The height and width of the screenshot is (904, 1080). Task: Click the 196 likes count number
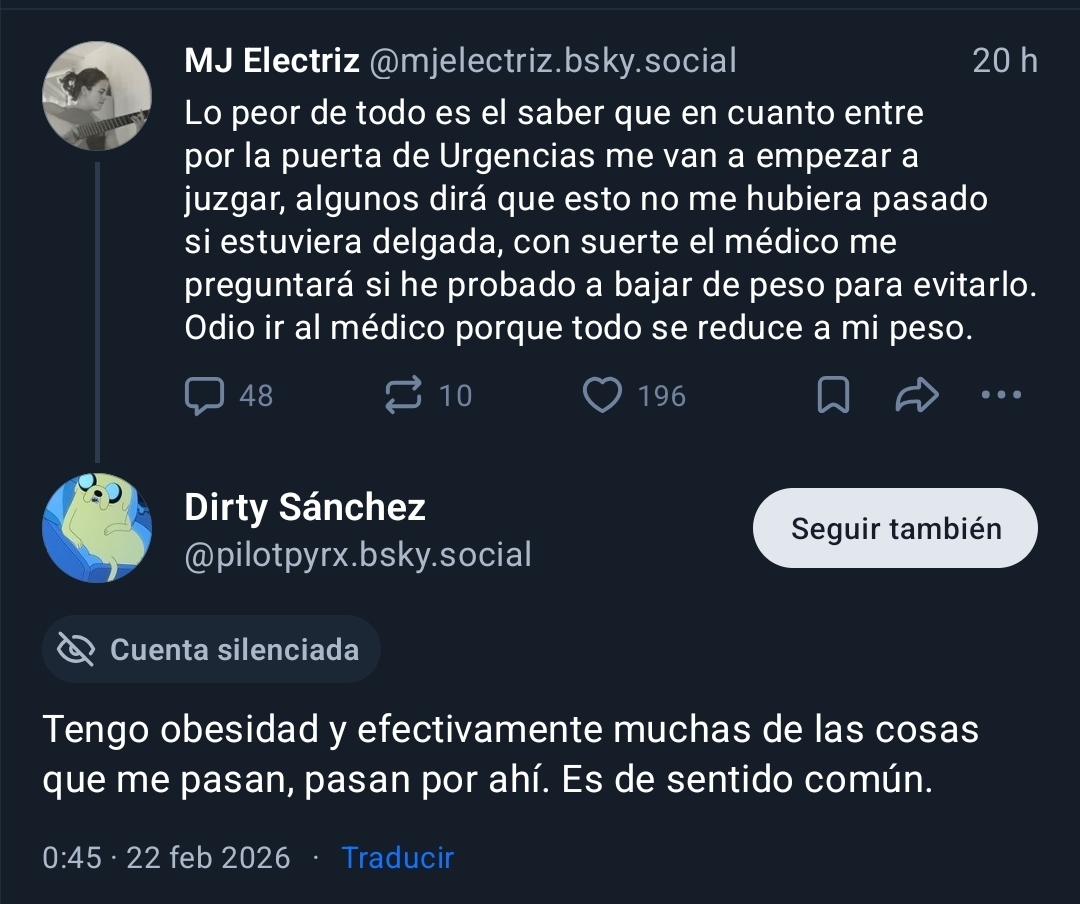pyautogui.click(x=662, y=396)
